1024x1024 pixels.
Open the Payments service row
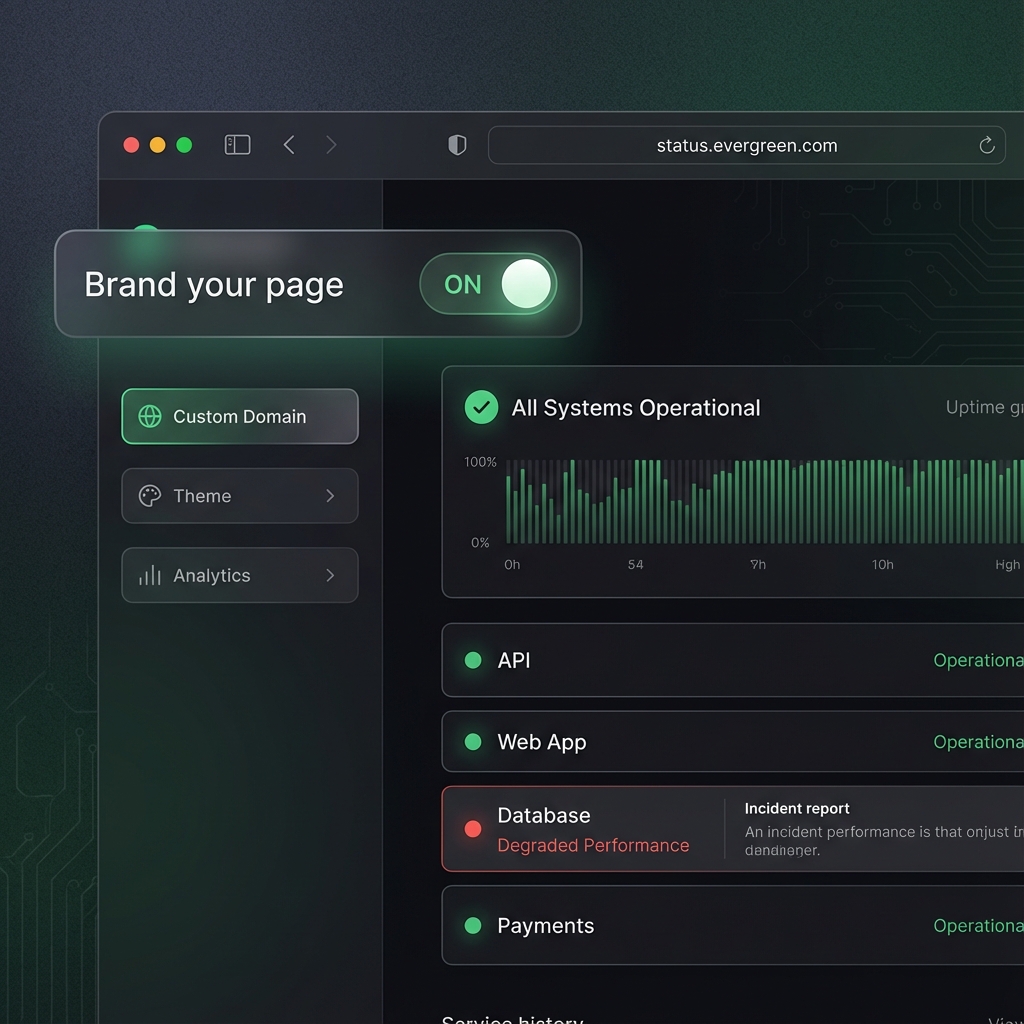732,926
